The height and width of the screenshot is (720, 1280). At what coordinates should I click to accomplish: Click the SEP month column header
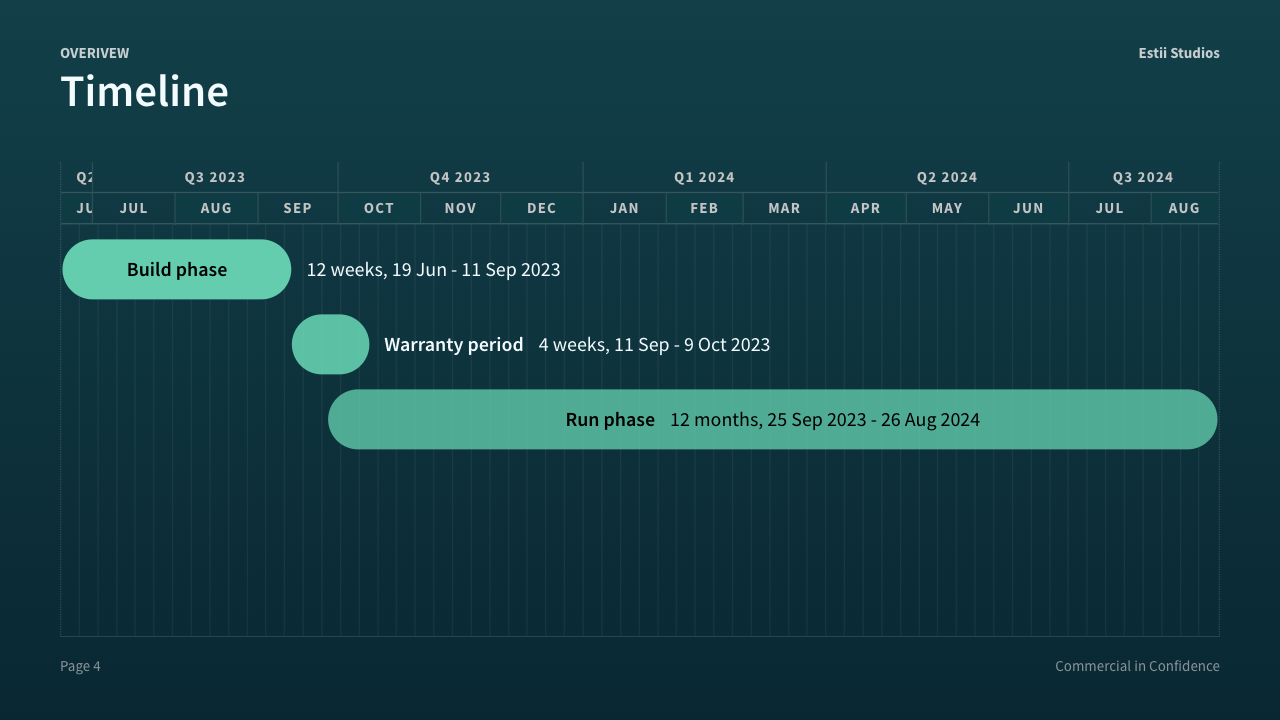coord(298,208)
